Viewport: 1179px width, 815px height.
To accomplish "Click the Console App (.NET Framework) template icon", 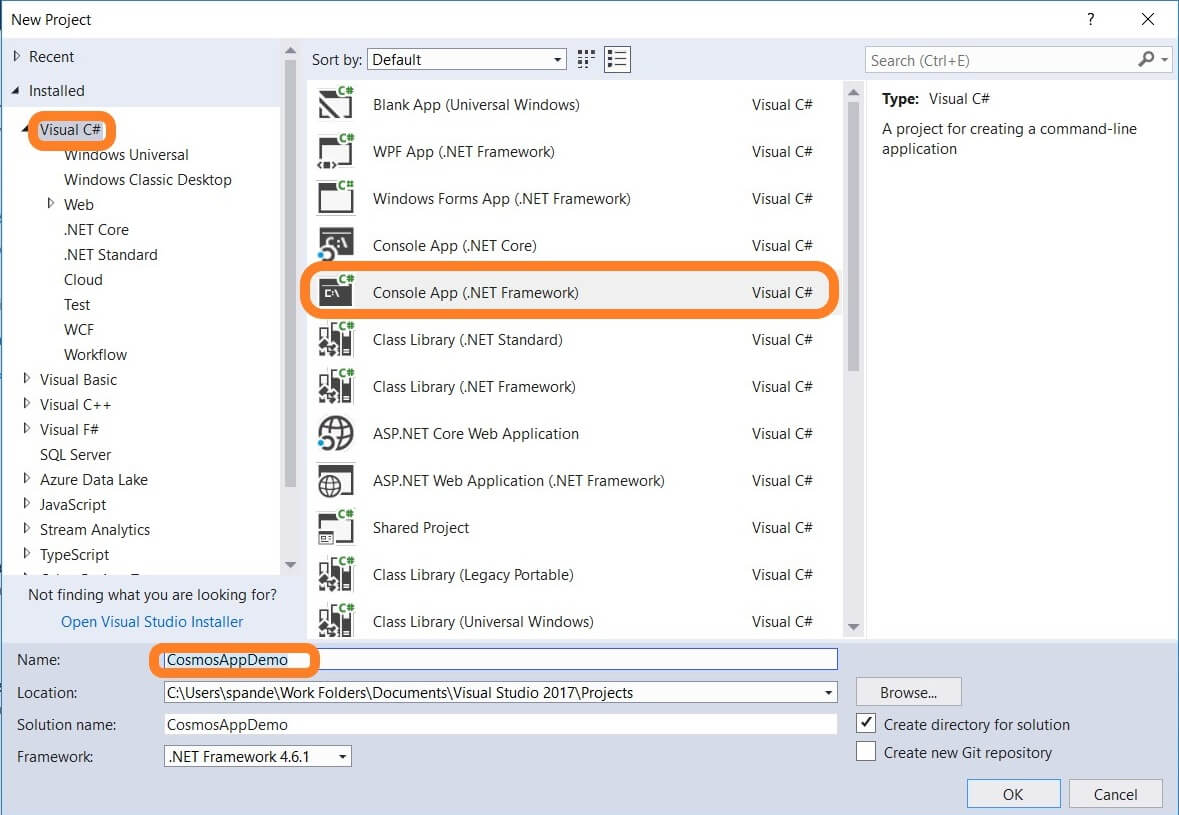I will pyautogui.click(x=335, y=292).
